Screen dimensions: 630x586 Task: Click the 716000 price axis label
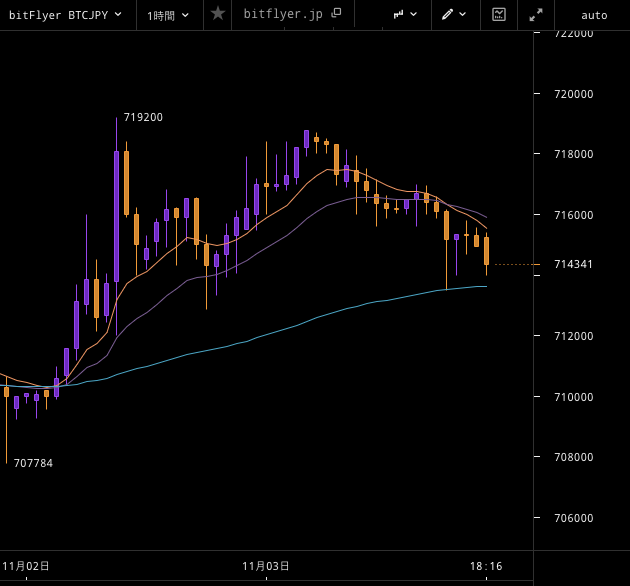point(574,215)
